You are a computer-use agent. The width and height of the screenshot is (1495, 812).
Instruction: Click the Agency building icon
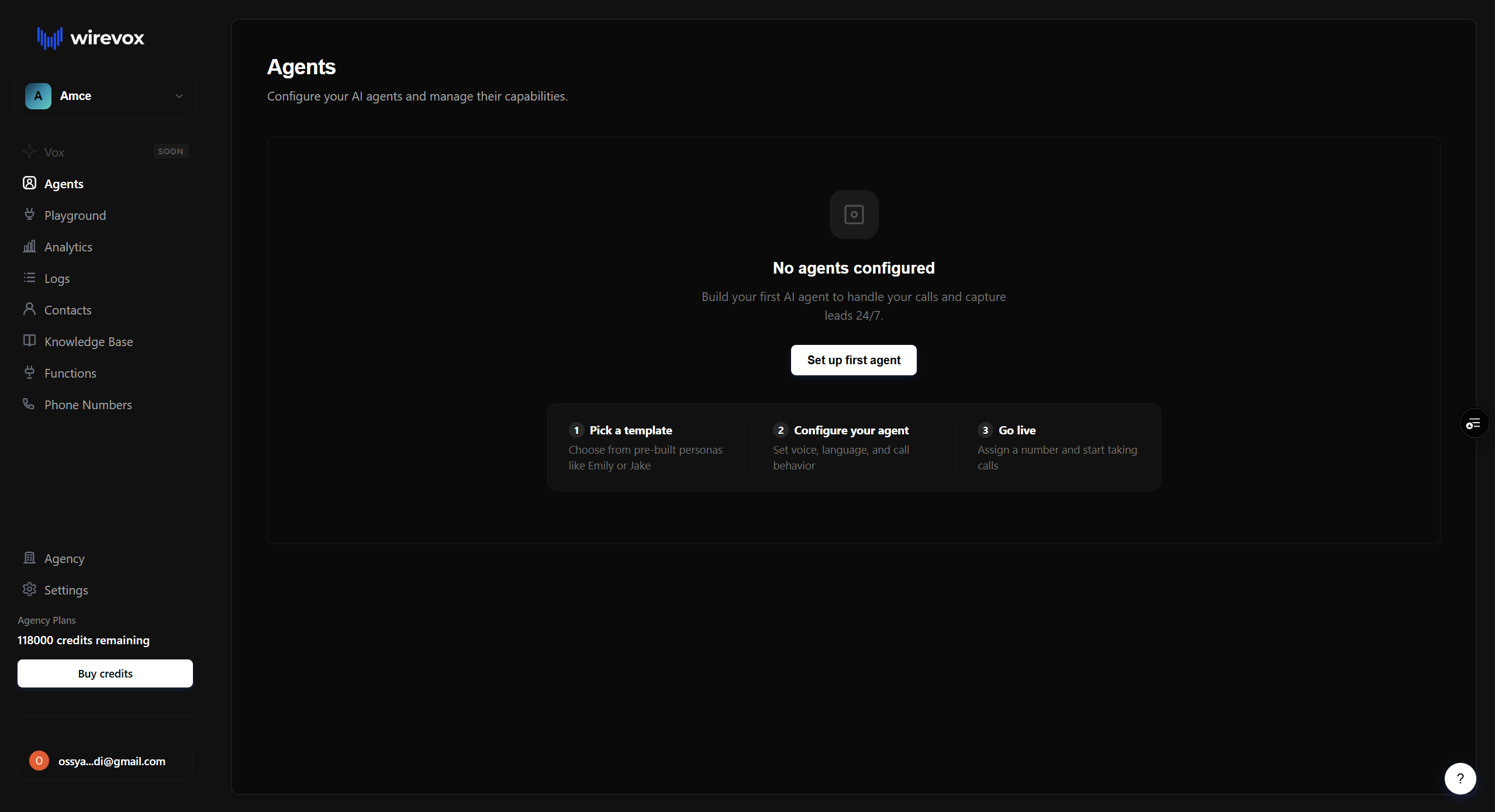tap(29, 558)
